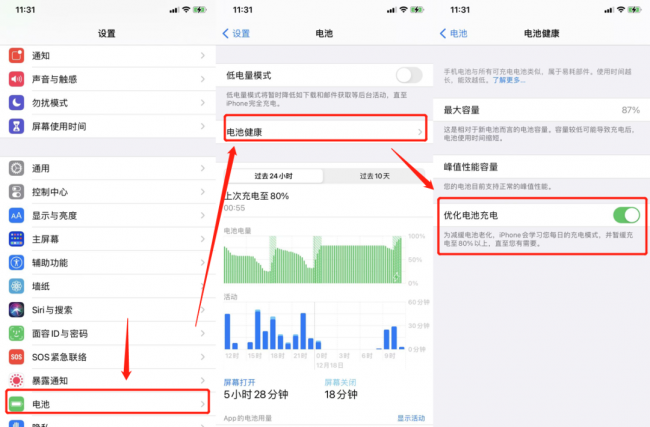Tap the Home Screen (主屏幕) grid icon
Viewport: 650px width, 427px height.
(17, 239)
